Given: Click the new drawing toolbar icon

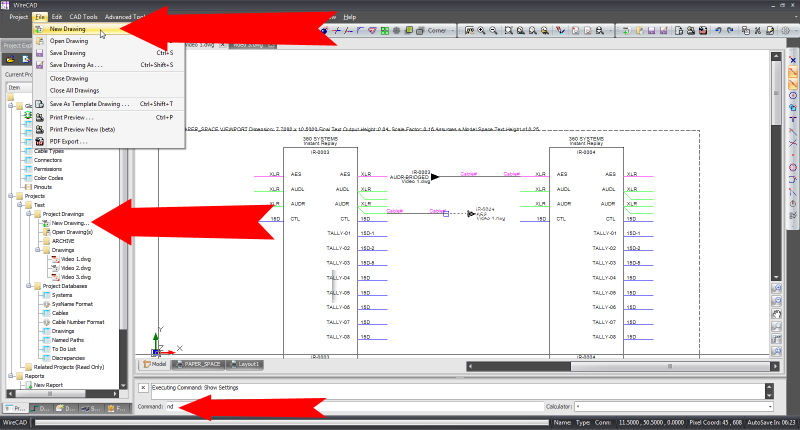Looking at the screenshot, I should click(x=627, y=31).
